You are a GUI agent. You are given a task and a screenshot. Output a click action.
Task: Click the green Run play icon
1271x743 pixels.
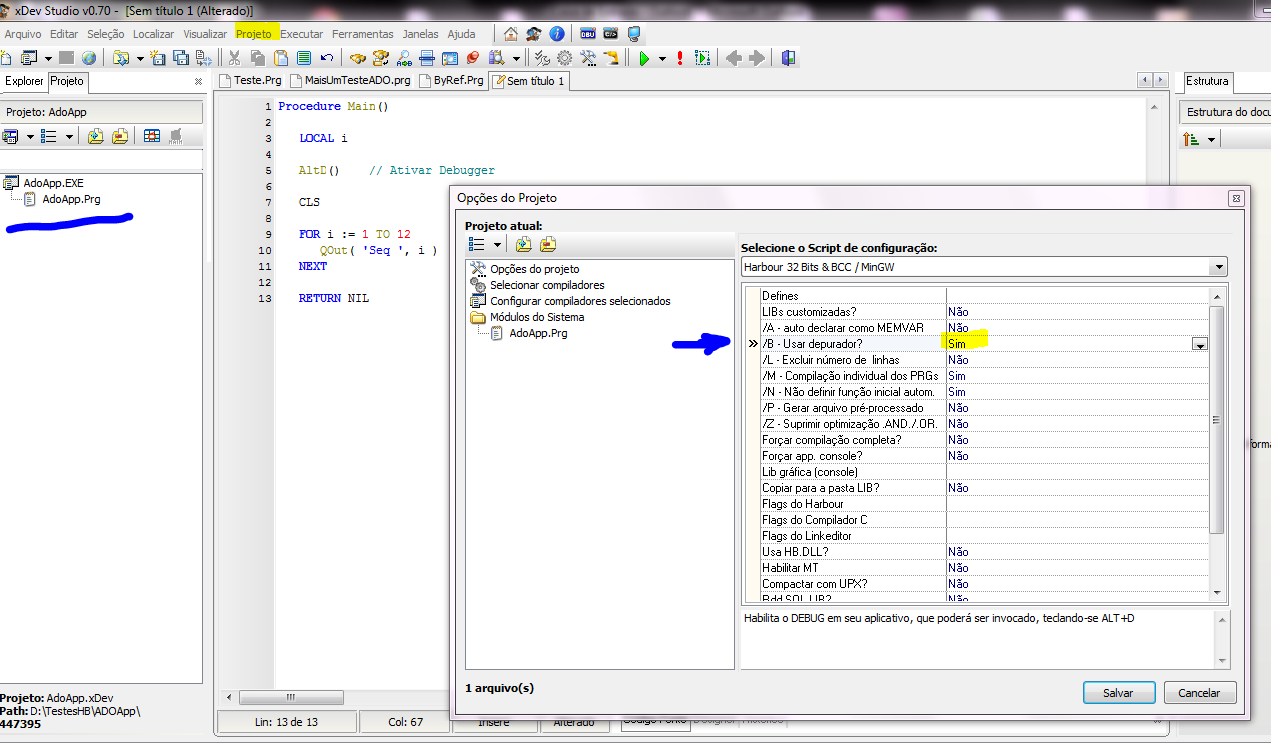[644, 58]
